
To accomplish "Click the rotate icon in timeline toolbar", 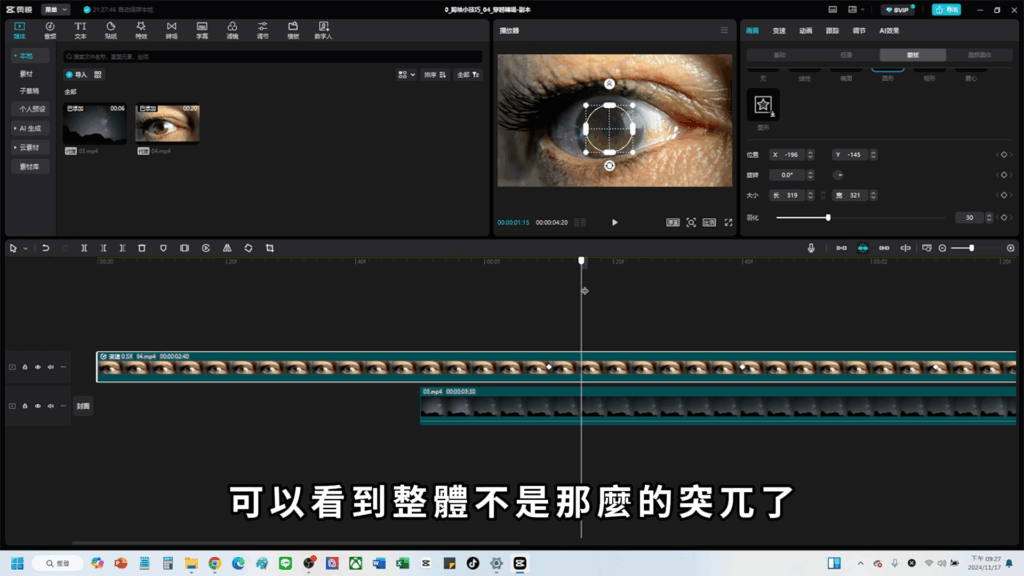I will click(248, 248).
